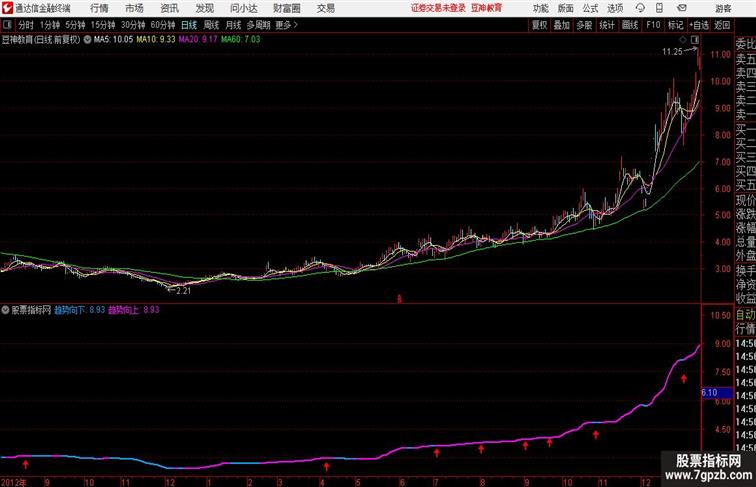Open the 交易 menu
Screen dimensions: 756x487
point(325,8)
